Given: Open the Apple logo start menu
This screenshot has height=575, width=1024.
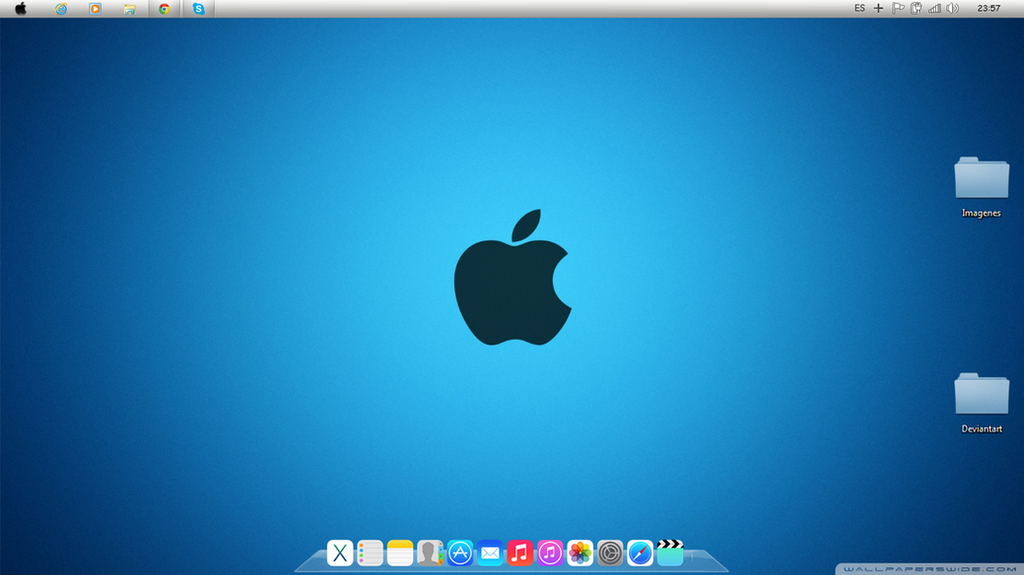Looking at the screenshot, I should tap(21, 8).
